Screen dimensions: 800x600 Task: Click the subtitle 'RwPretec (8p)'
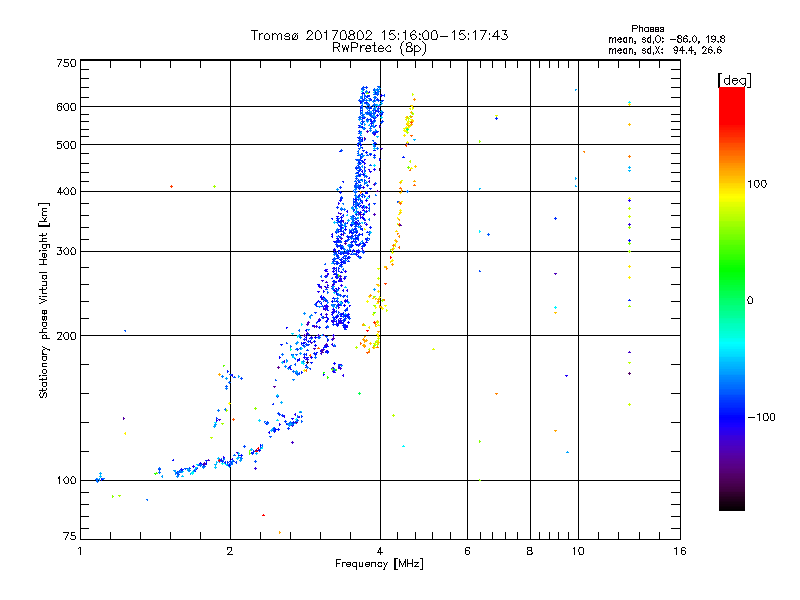click(379, 48)
